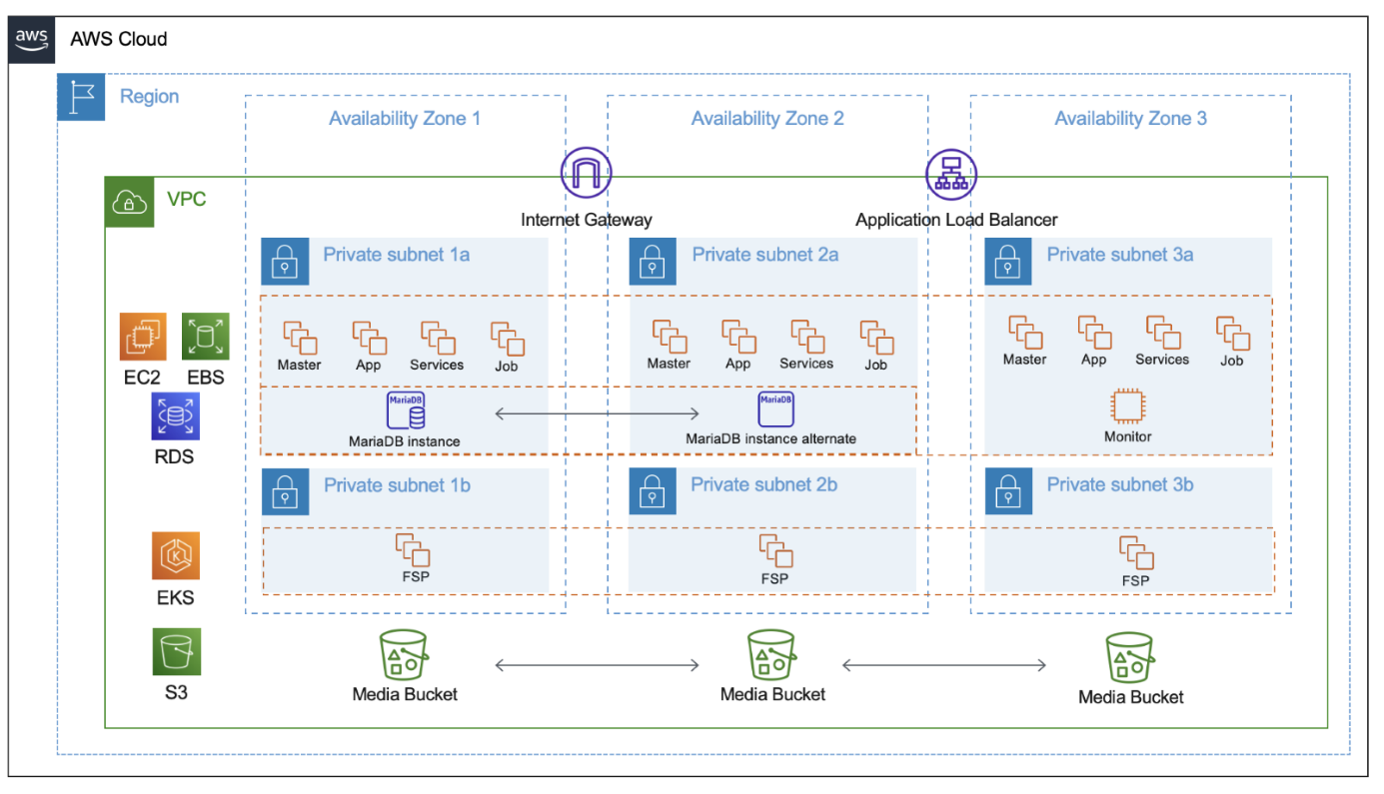Click the Private subnet 3b lock icon

click(1009, 491)
